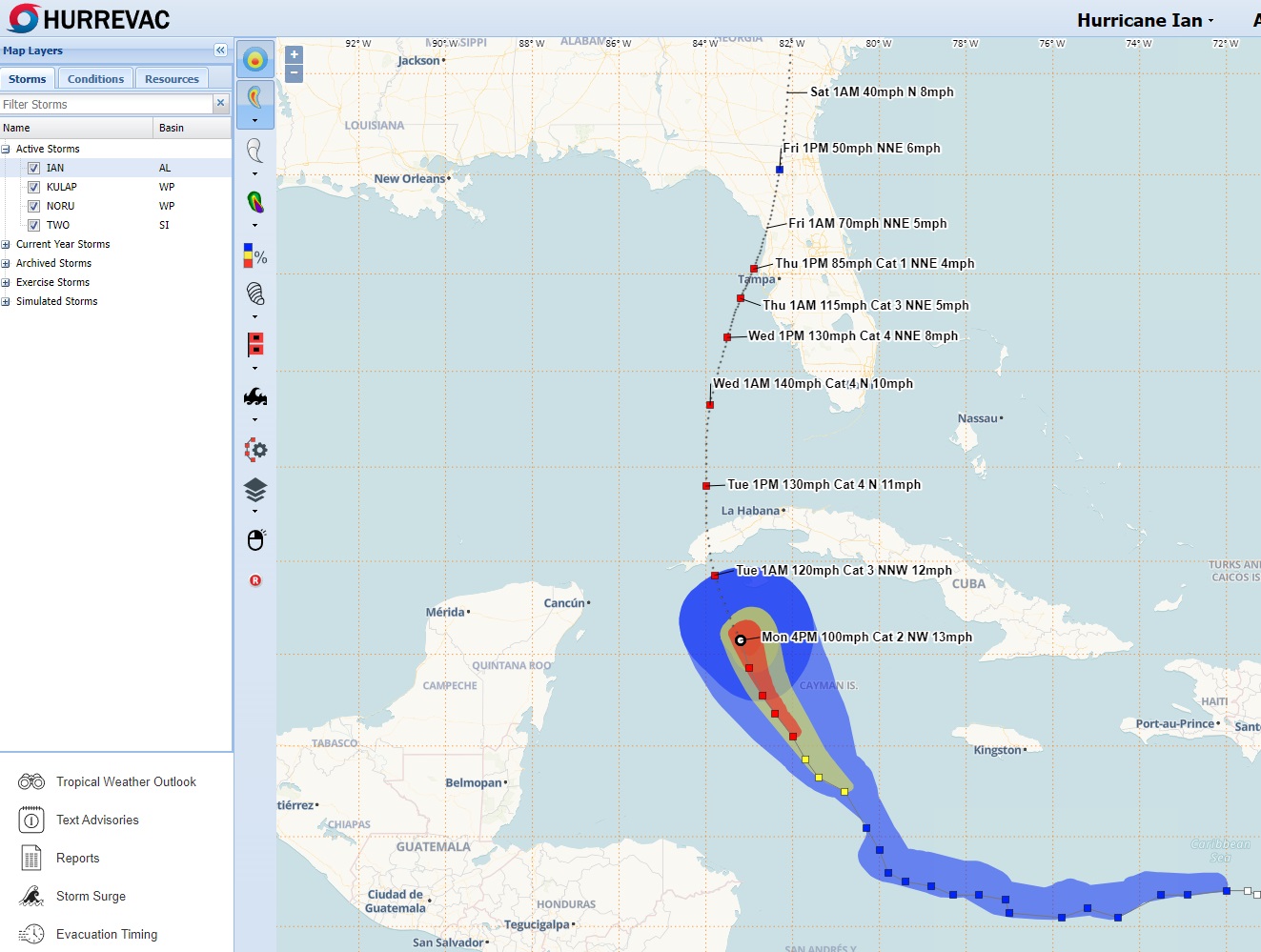Open the gear settings tool in toolbar
The image size is (1261, 952).
pos(254,450)
